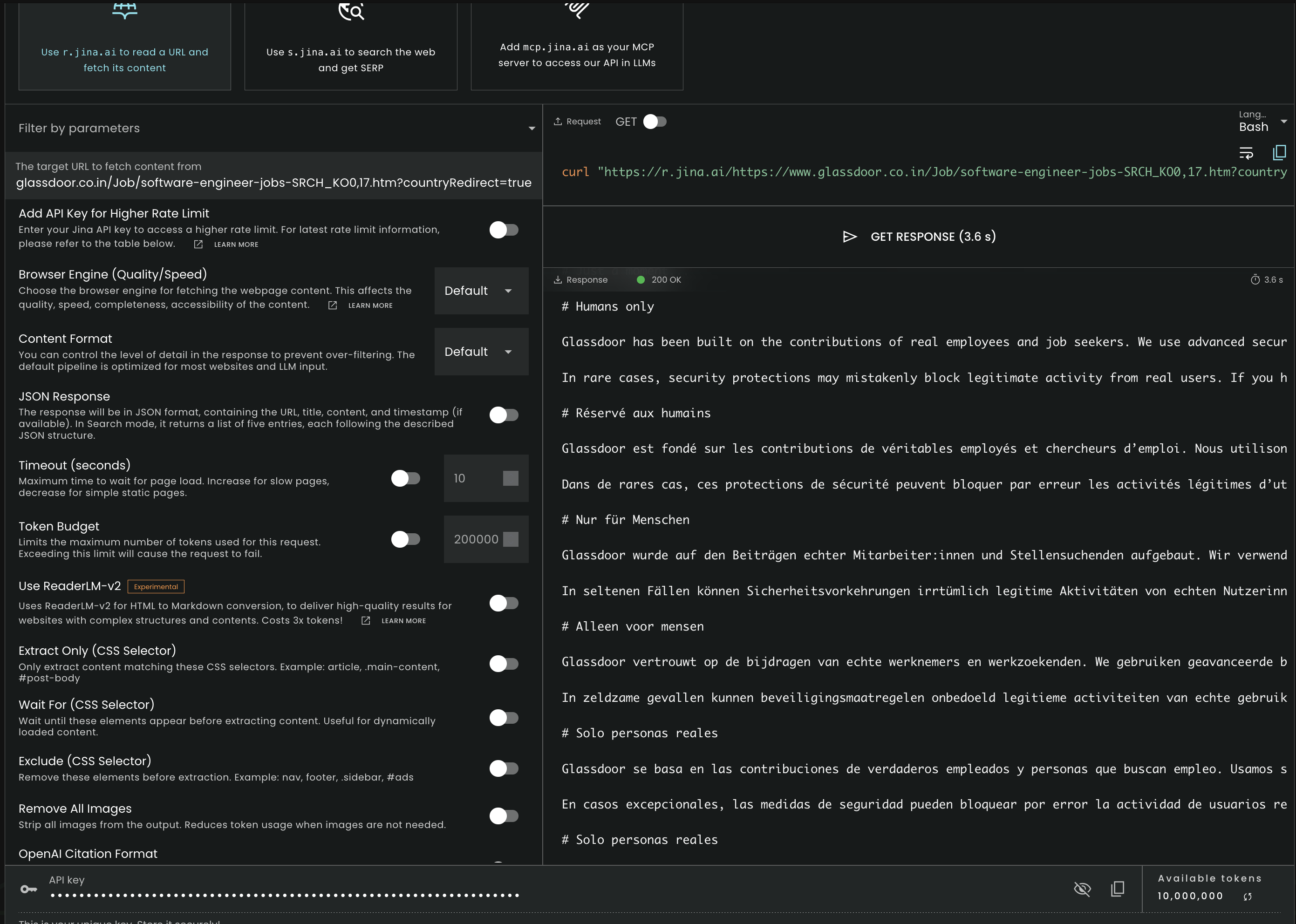Click the send arrow icon beside GET RESPONSE
This screenshot has height=924, width=1296.
(x=849, y=237)
